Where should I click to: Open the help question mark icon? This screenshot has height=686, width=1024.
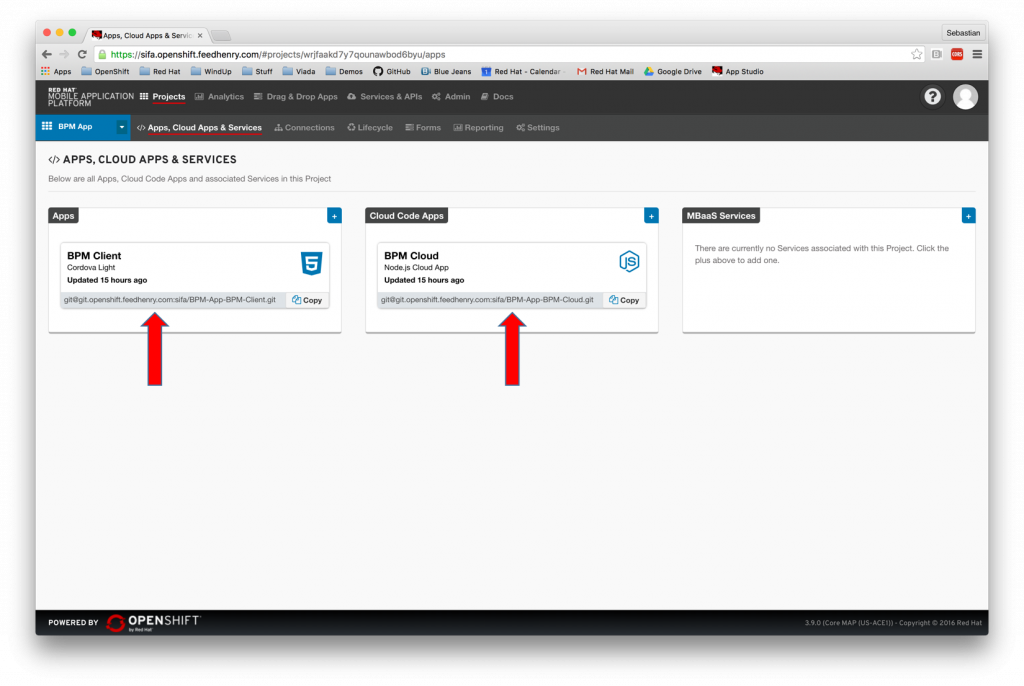(932, 97)
